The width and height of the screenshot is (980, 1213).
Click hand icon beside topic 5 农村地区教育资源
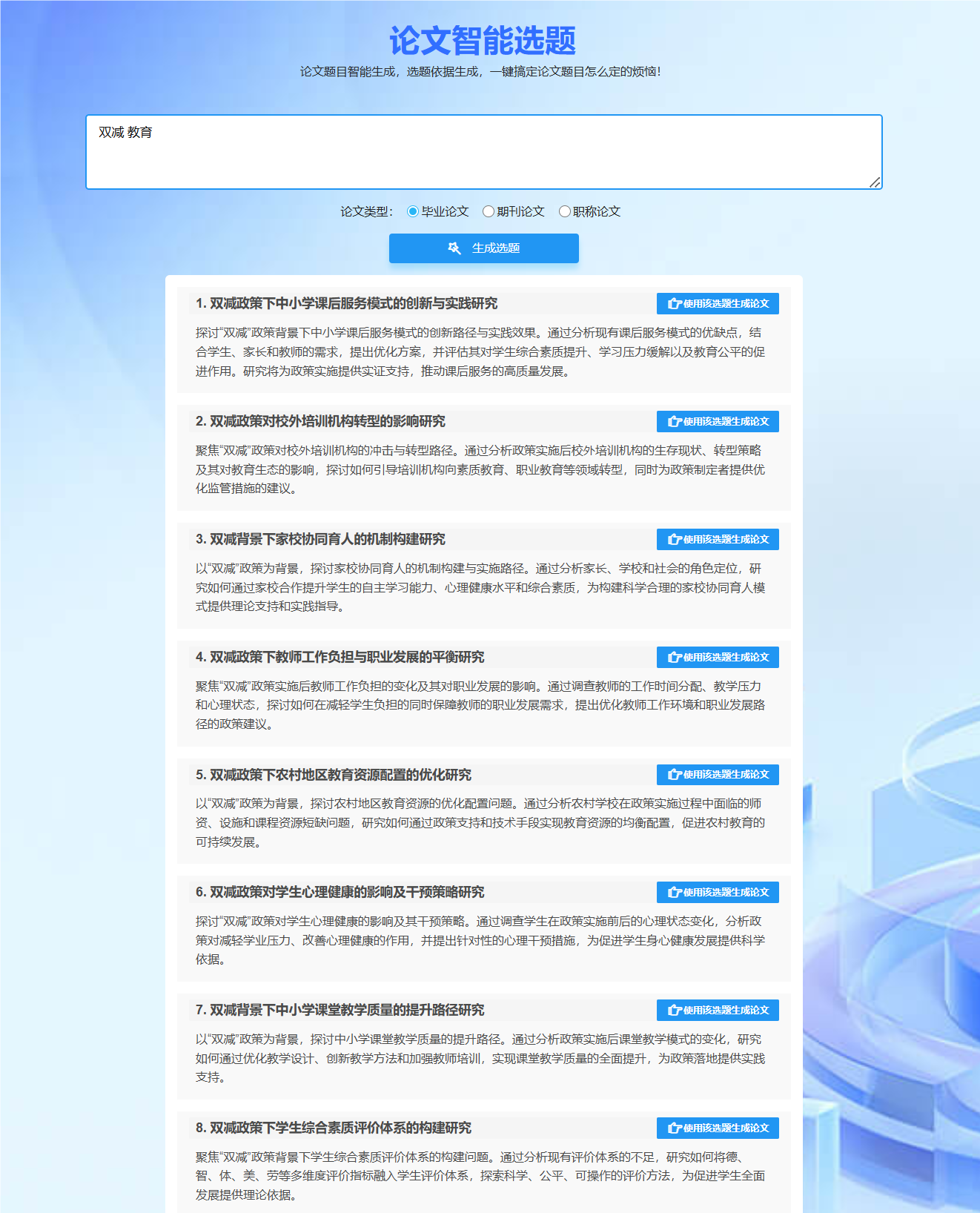[674, 775]
